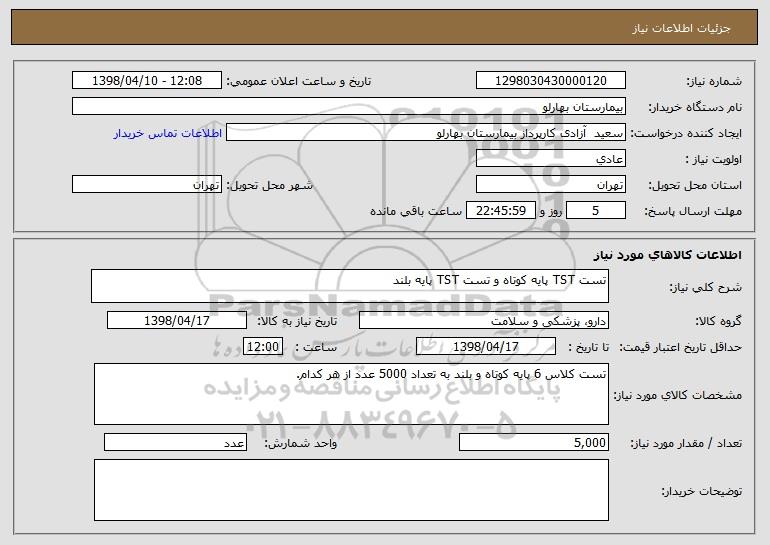The height and width of the screenshot is (545, 770).
Task: Click the label نام دستگاه خریدار
Action: [695, 108]
